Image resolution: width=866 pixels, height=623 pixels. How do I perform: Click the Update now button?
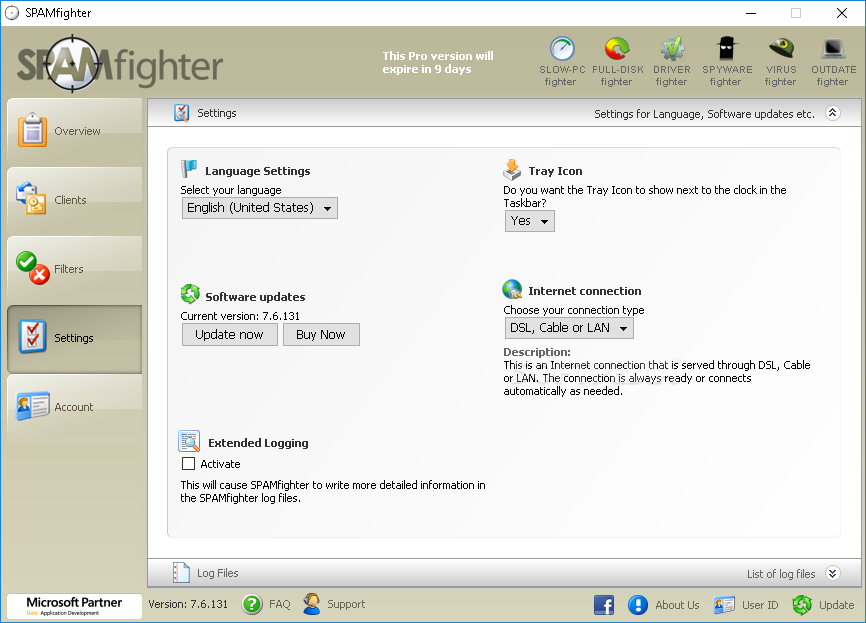click(230, 335)
